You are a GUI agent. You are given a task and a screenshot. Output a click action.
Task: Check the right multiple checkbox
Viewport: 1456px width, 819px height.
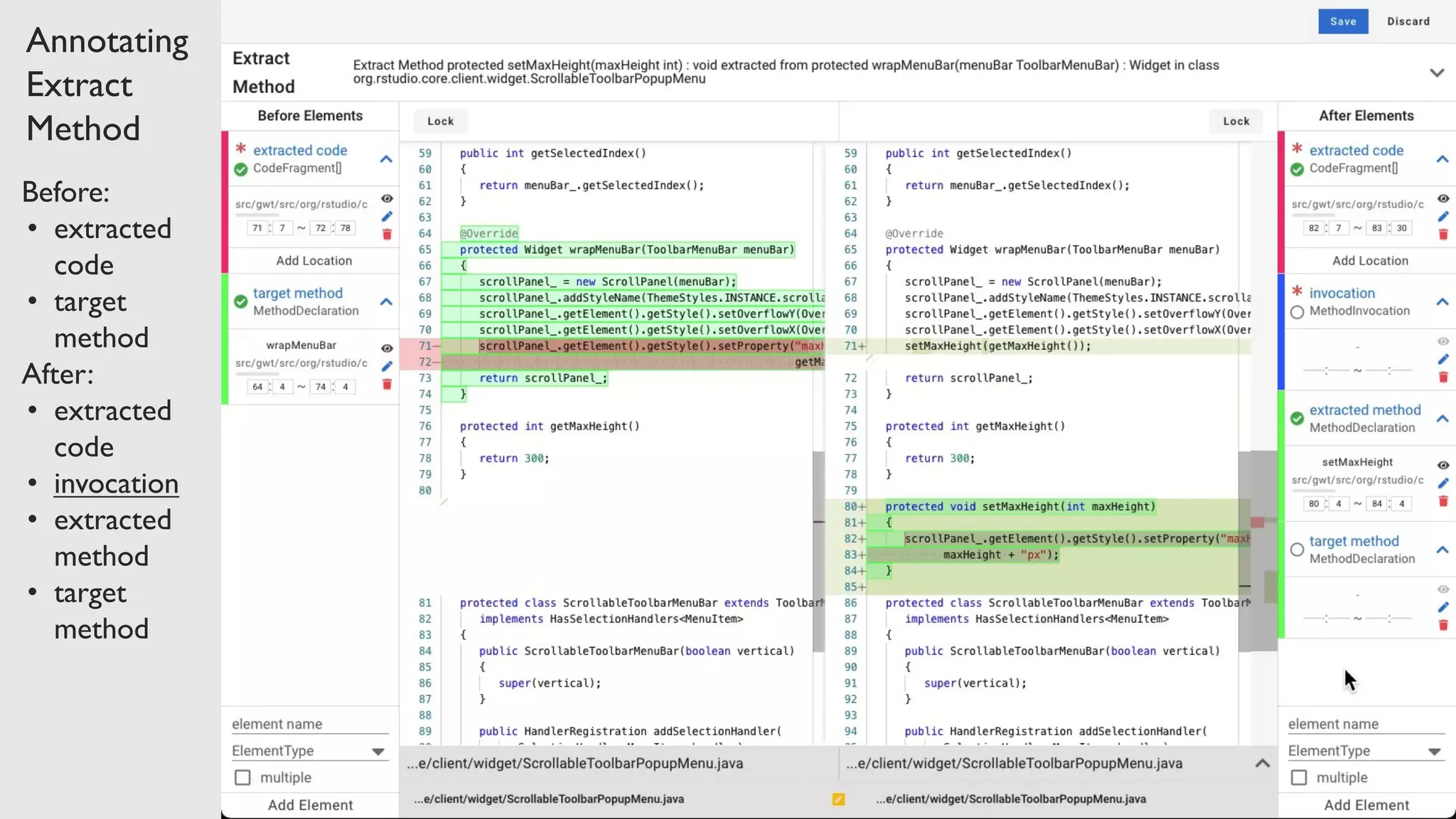click(1299, 778)
